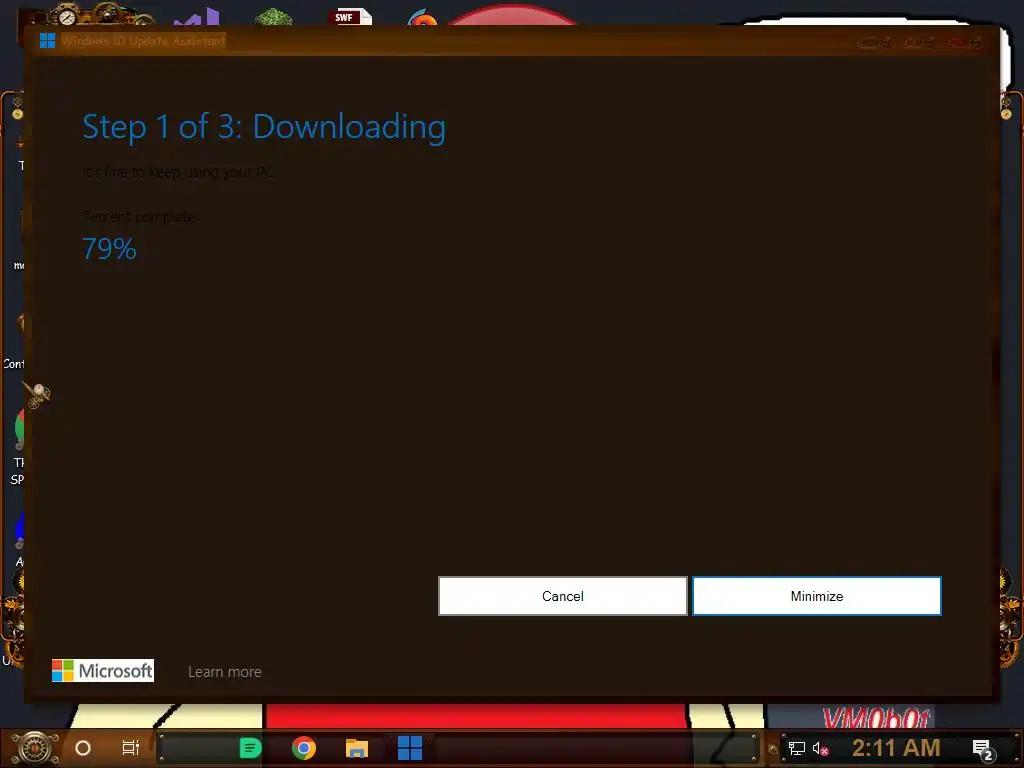Open the green chat app in the taskbar
Screen dimensions: 1024x768
coord(250,748)
